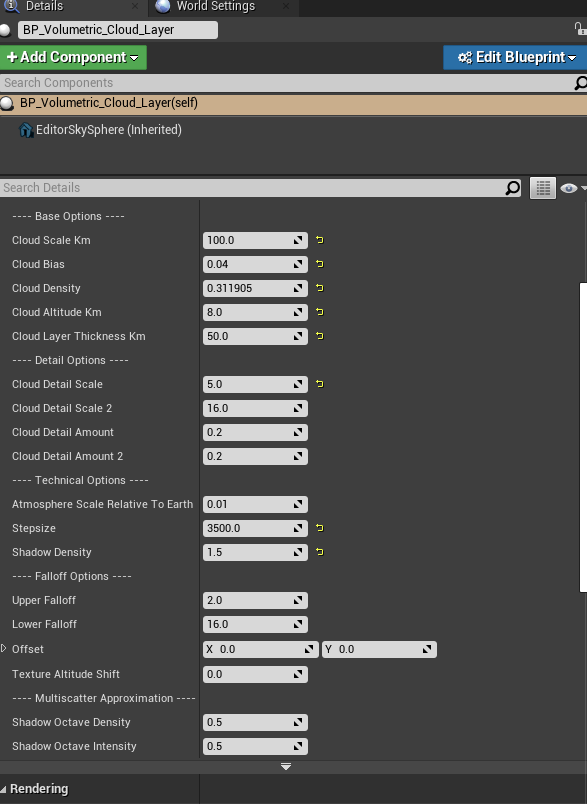Screen dimensions: 587x804
Task: Click the Cloud Detail Amount value field
Action: tap(255, 432)
